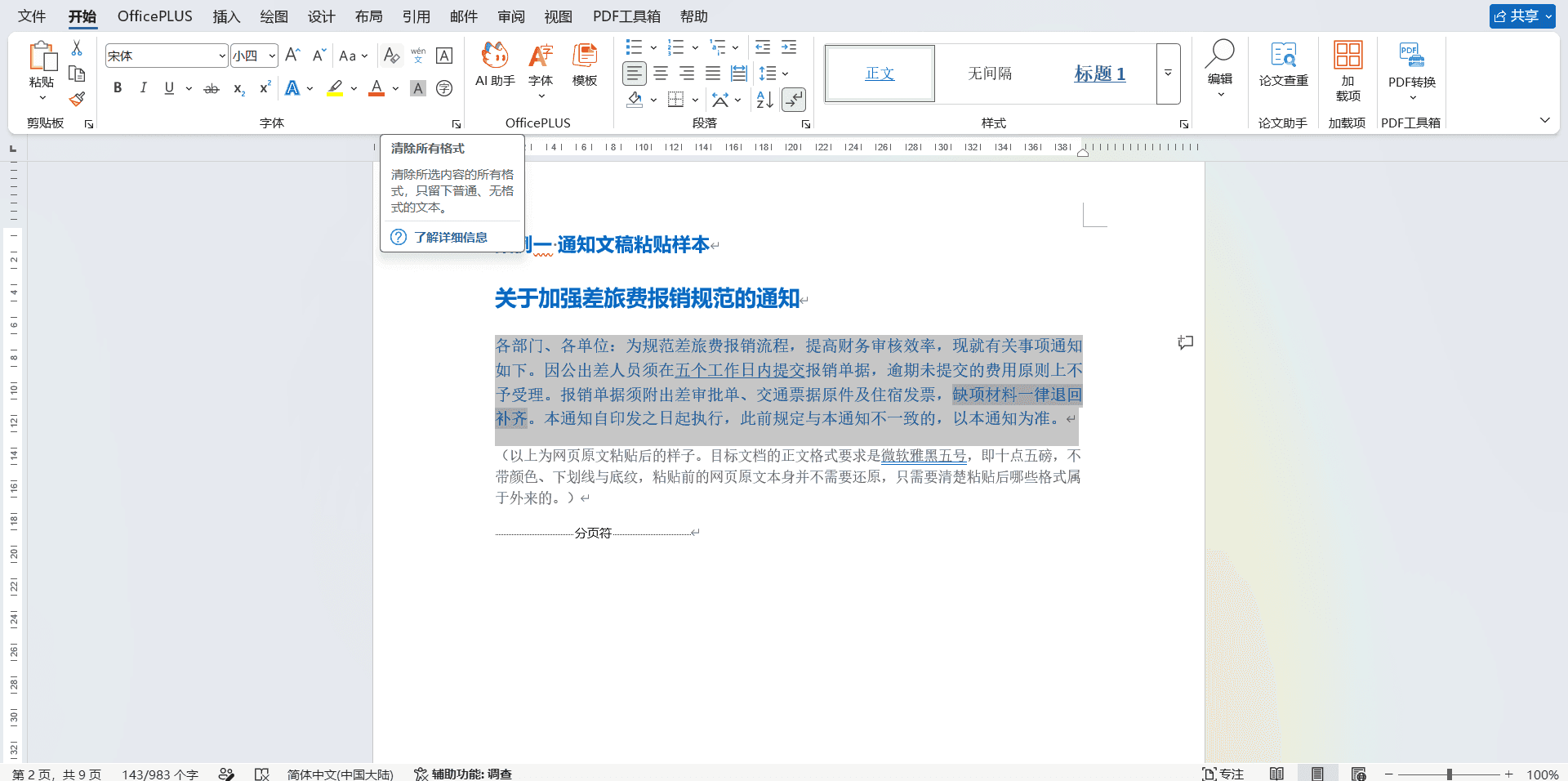Decrease font size with the A-down icon
Image resolution: width=1568 pixels, height=781 pixels.
point(319,56)
